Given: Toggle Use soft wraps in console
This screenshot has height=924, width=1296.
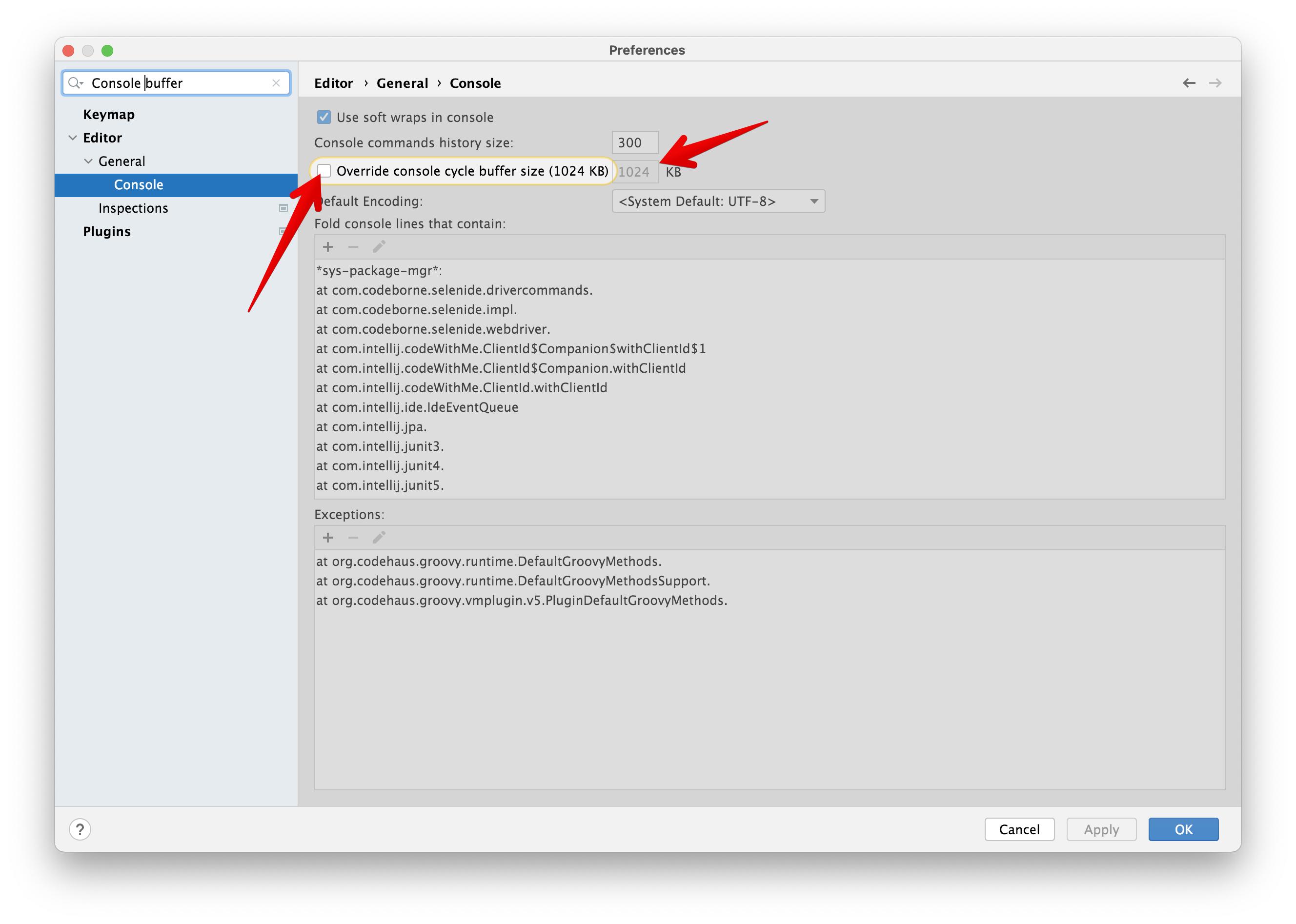Looking at the screenshot, I should (324, 117).
